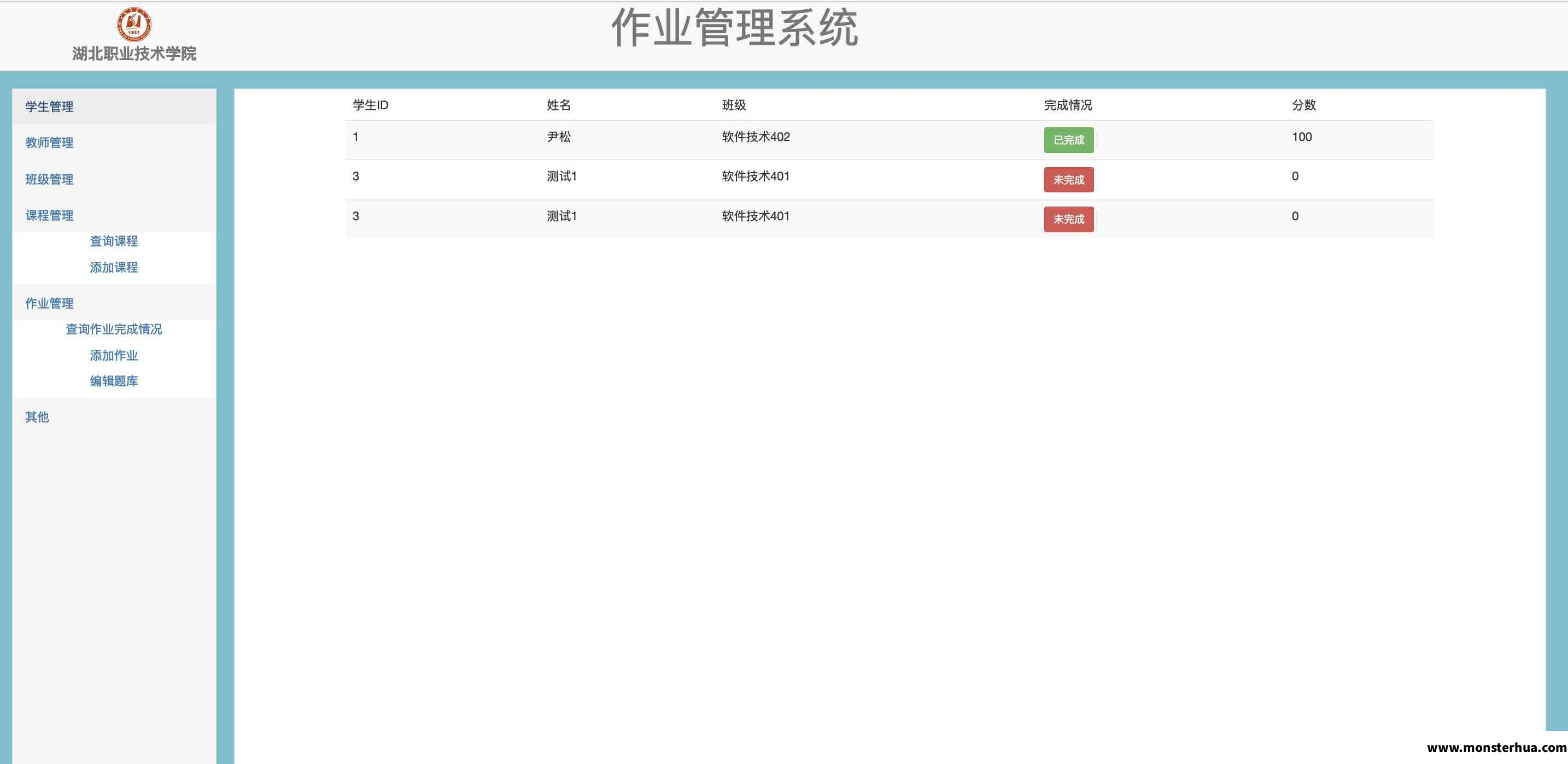Click the green 已完成 button for 尹松
Viewport: 1568px width, 764px height.
[x=1068, y=140]
